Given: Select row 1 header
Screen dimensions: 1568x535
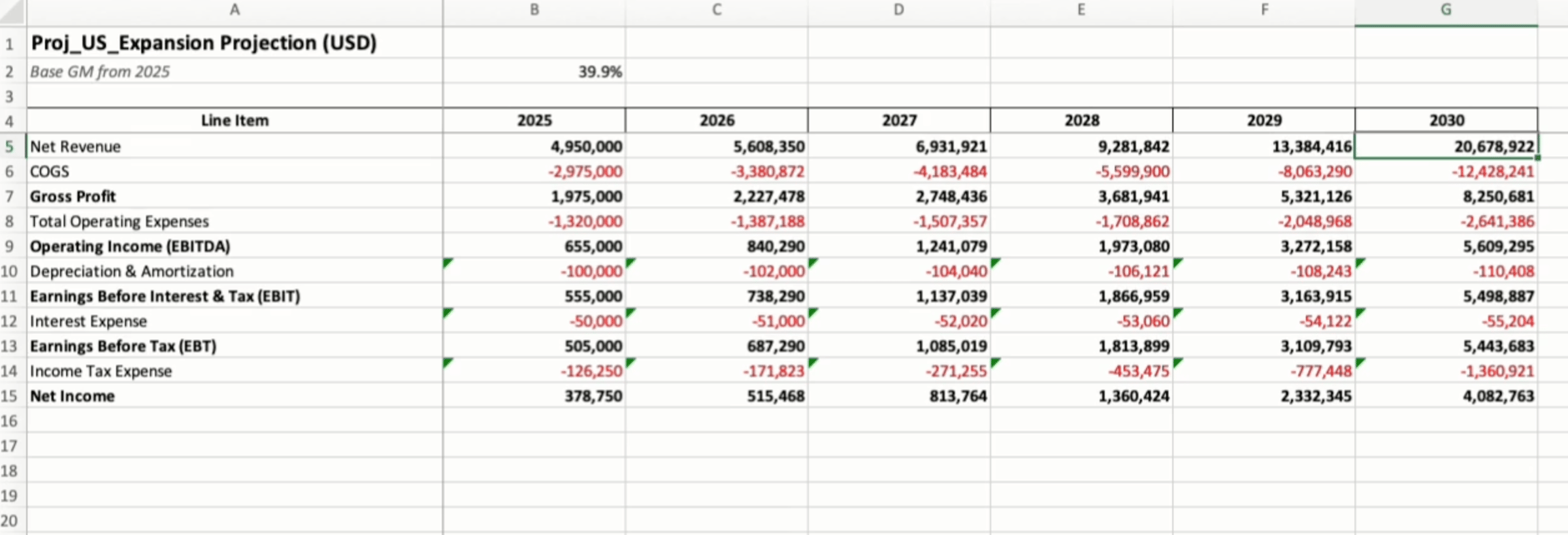Looking at the screenshot, I should click(x=10, y=44).
